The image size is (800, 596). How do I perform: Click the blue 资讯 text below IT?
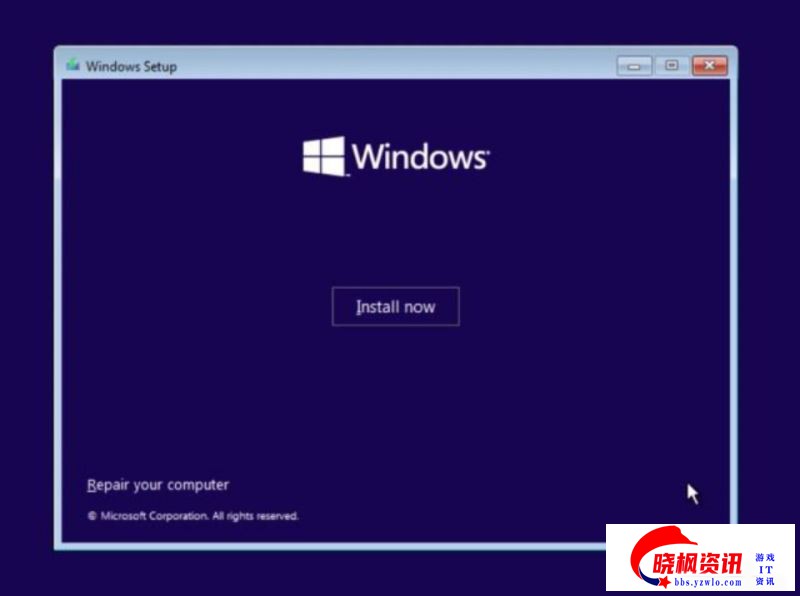765,581
